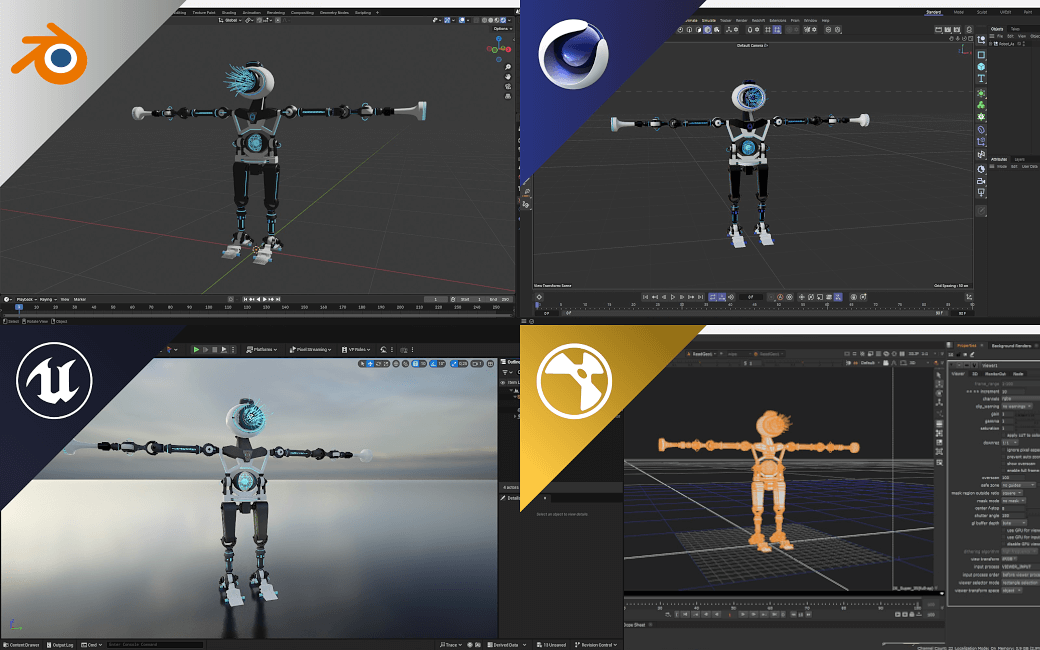Viewport: 1040px width, 650px height.
Task: Open Blender's Playback dropdown in timeline
Action: coord(23,299)
